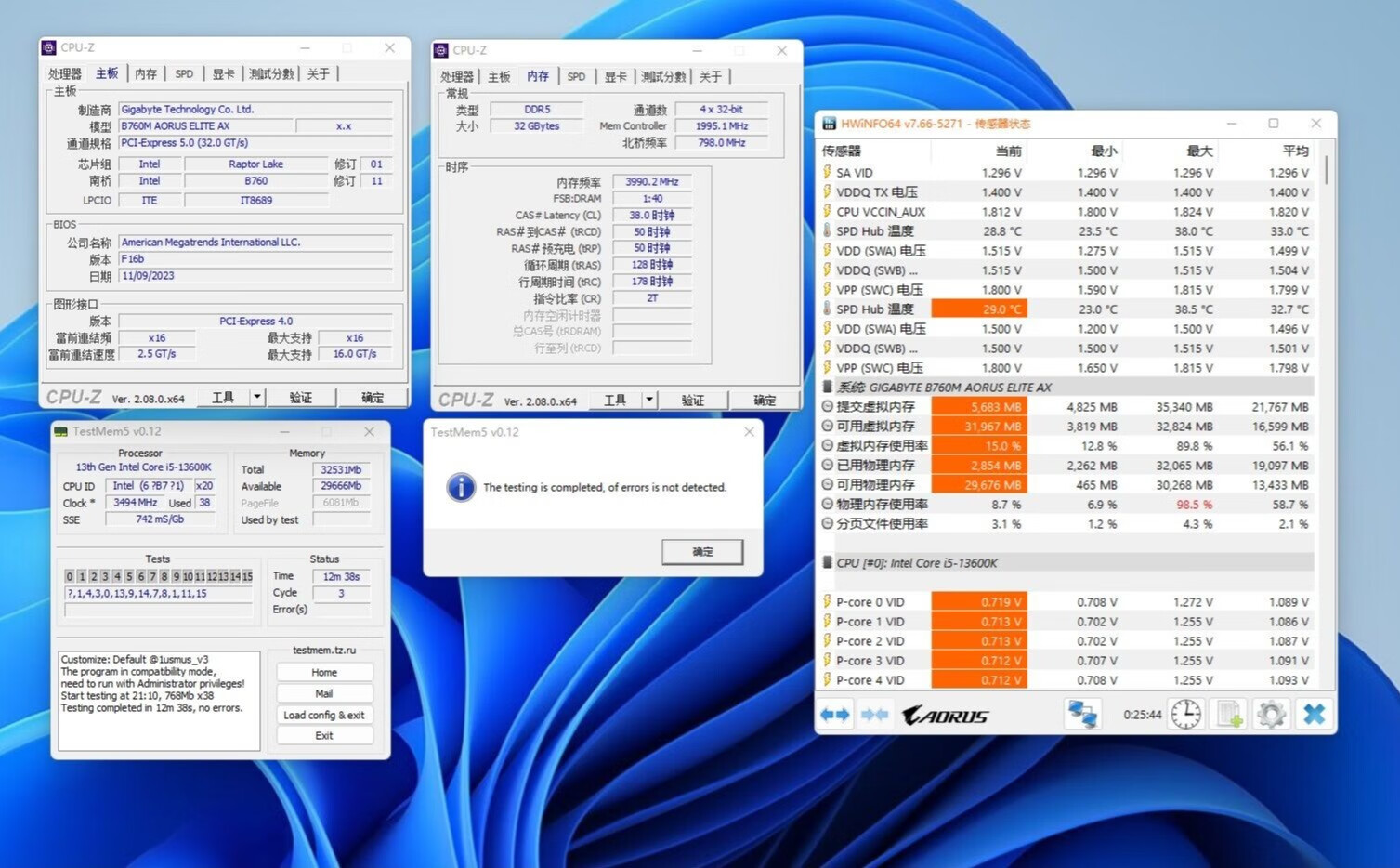Click the SA VID sensor lightning icon
The height and width of the screenshot is (868, 1400).
pyautogui.click(x=827, y=172)
